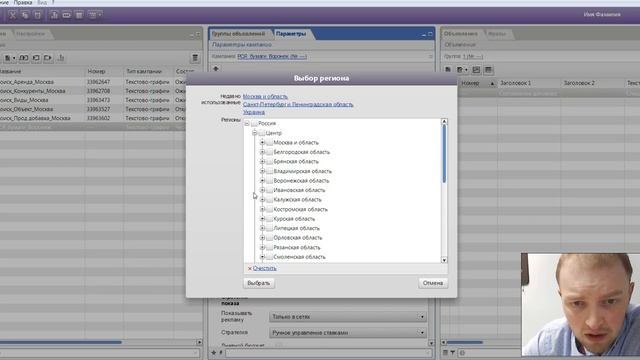The height and width of the screenshot is (360, 640).
Task: Open the Вид menu
Action: (42, 2)
